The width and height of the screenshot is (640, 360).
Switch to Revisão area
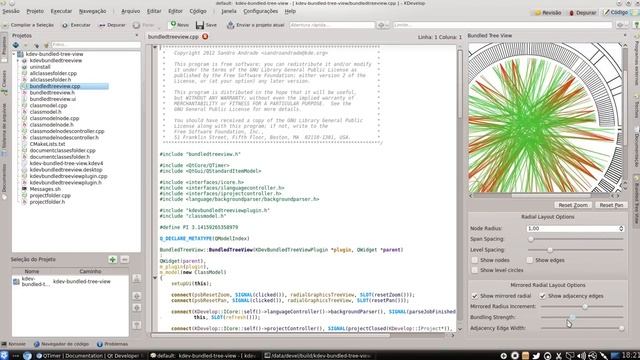click(548, 13)
